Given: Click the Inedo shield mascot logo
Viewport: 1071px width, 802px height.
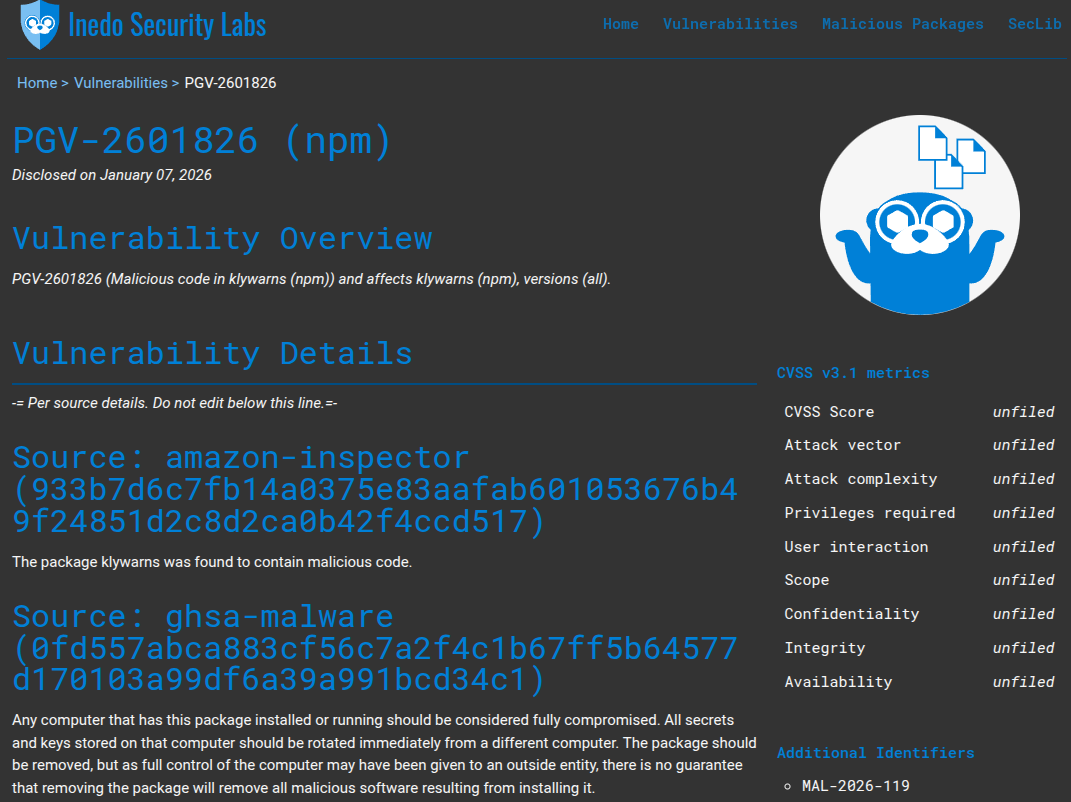Looking at the screenshot, I should [39, 25].
